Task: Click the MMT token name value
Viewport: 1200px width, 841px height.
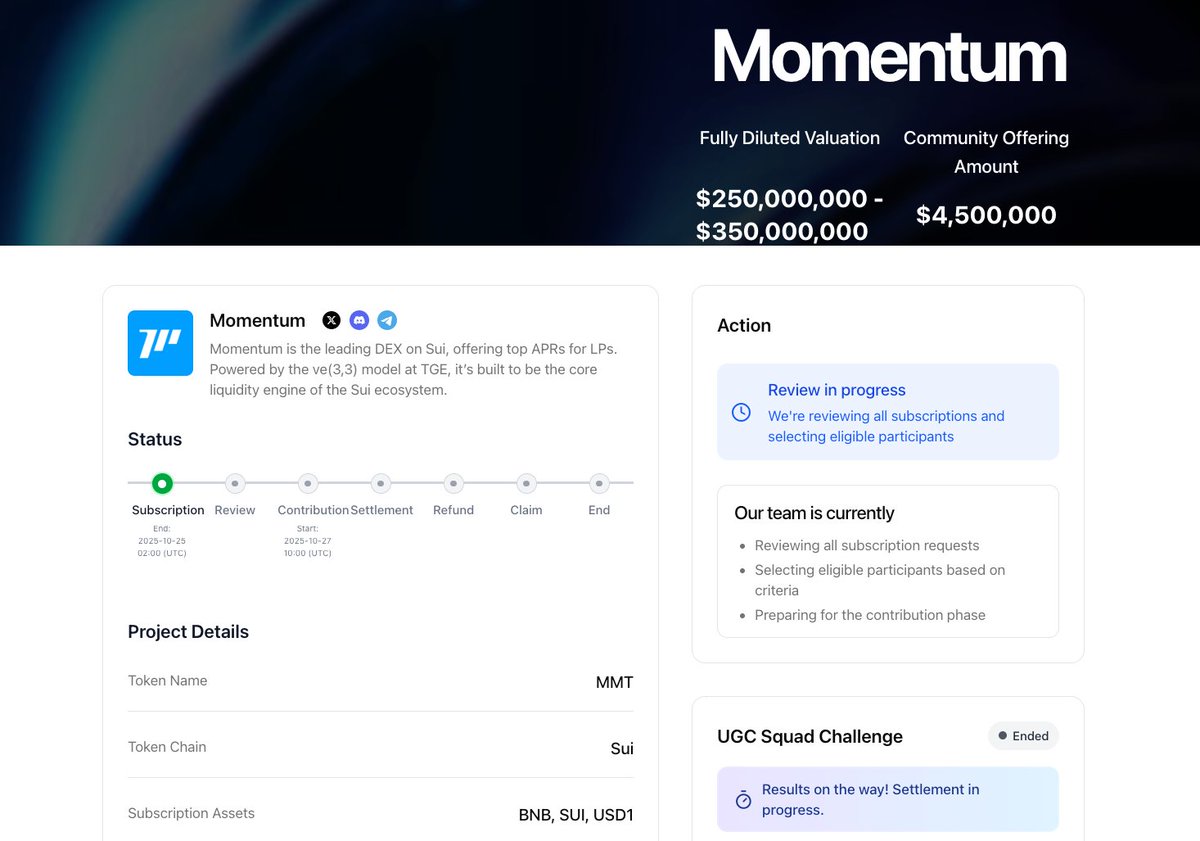Action: [x=614, y=682]
